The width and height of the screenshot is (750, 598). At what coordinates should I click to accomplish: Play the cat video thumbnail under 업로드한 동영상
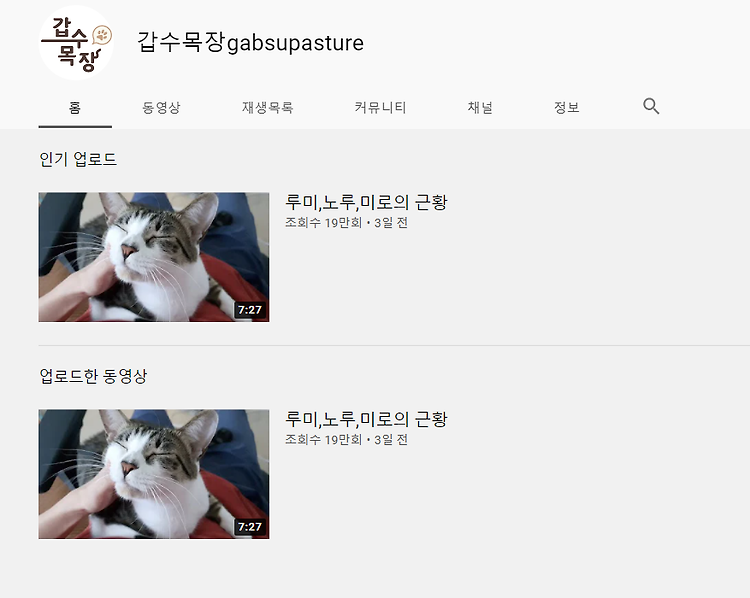[x=154, y=474]
